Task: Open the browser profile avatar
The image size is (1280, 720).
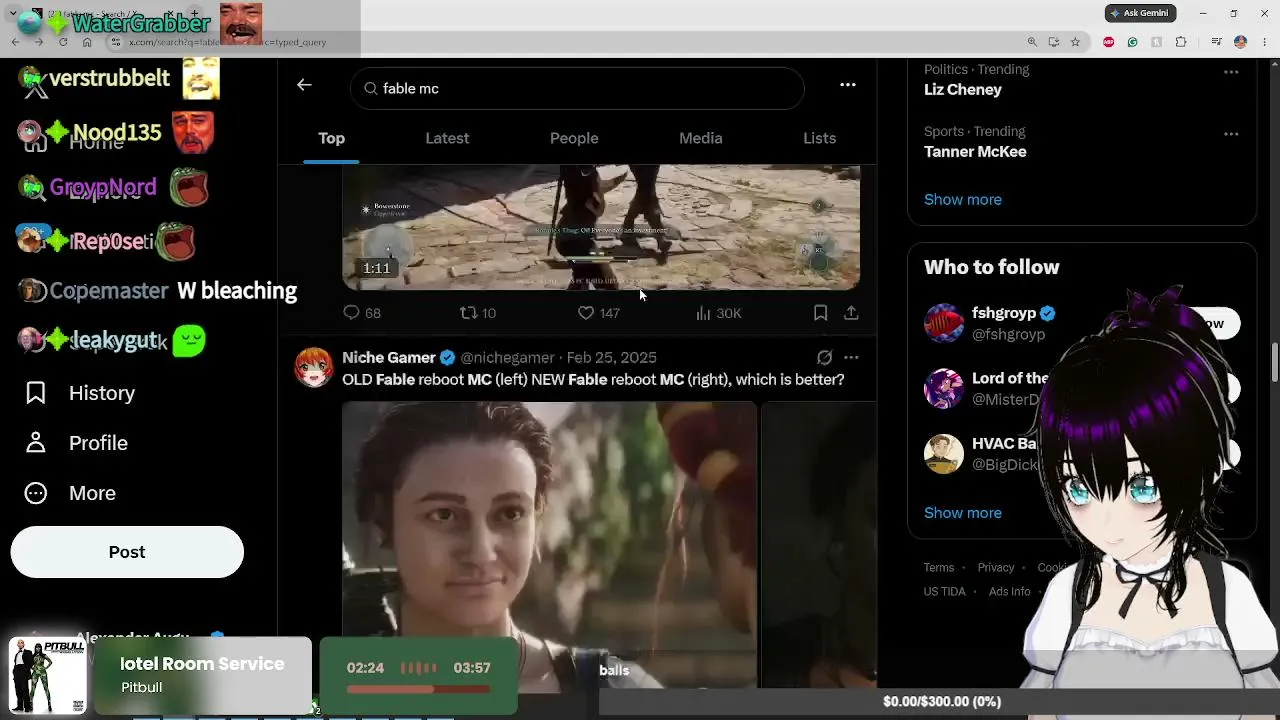Action: 1240,42
